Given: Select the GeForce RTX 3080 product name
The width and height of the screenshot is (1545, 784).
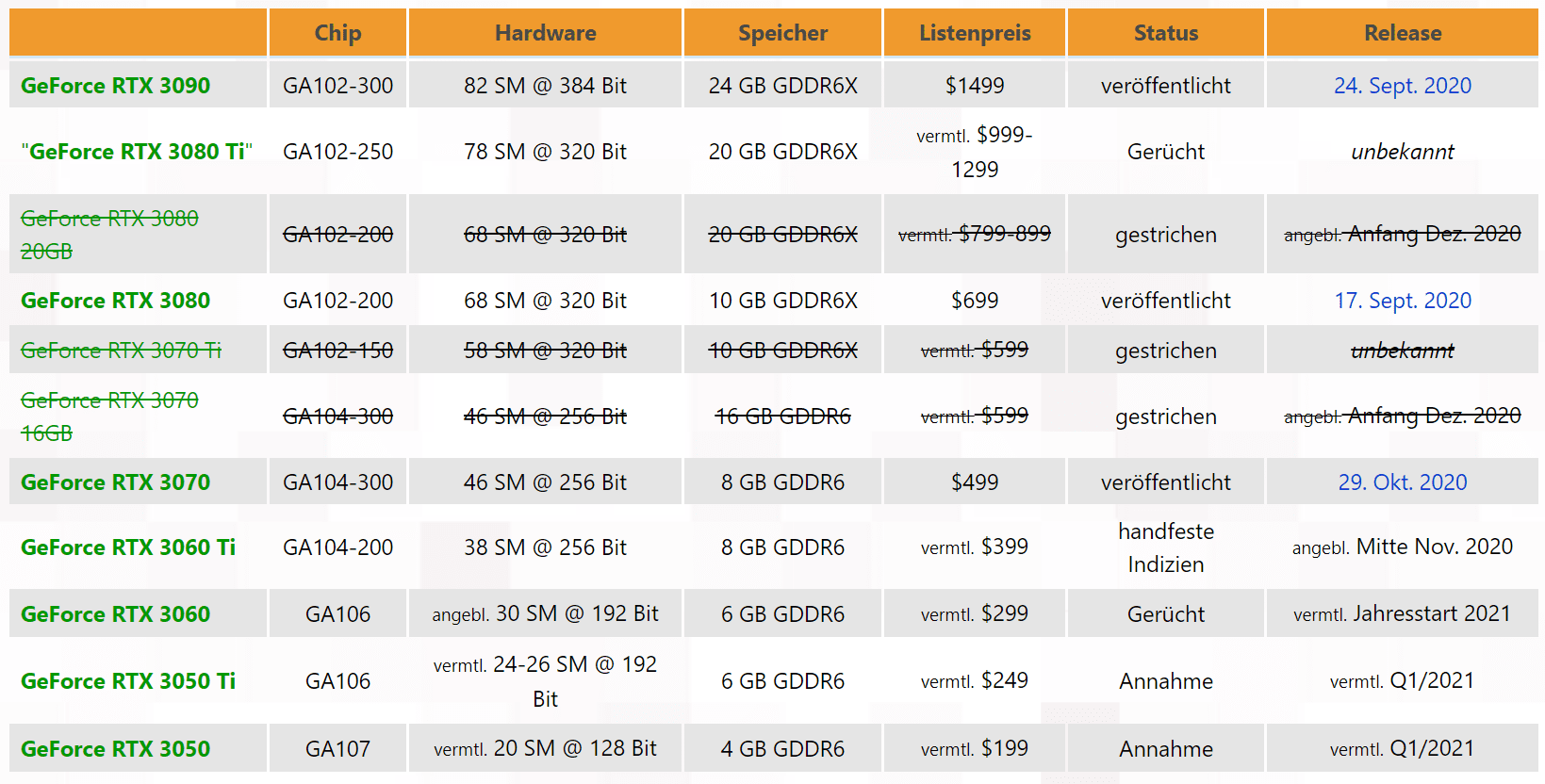Looking at the screenshot, I should (x=115, y=301).
